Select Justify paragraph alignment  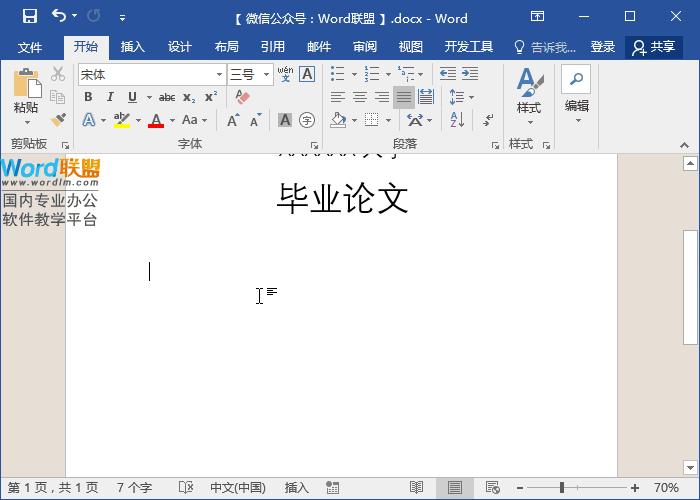[404, 97]
